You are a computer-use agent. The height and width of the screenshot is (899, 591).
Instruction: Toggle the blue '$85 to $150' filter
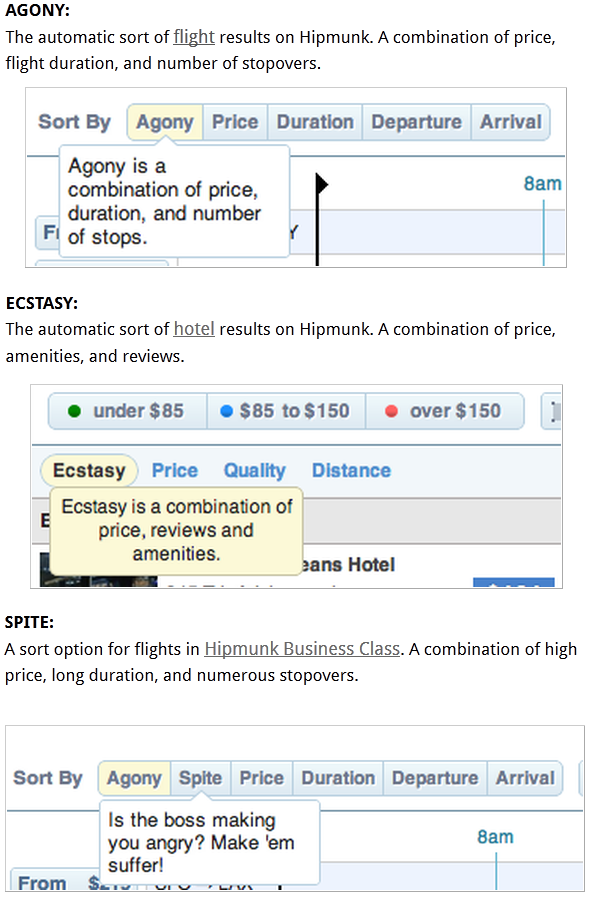[285, 411]
